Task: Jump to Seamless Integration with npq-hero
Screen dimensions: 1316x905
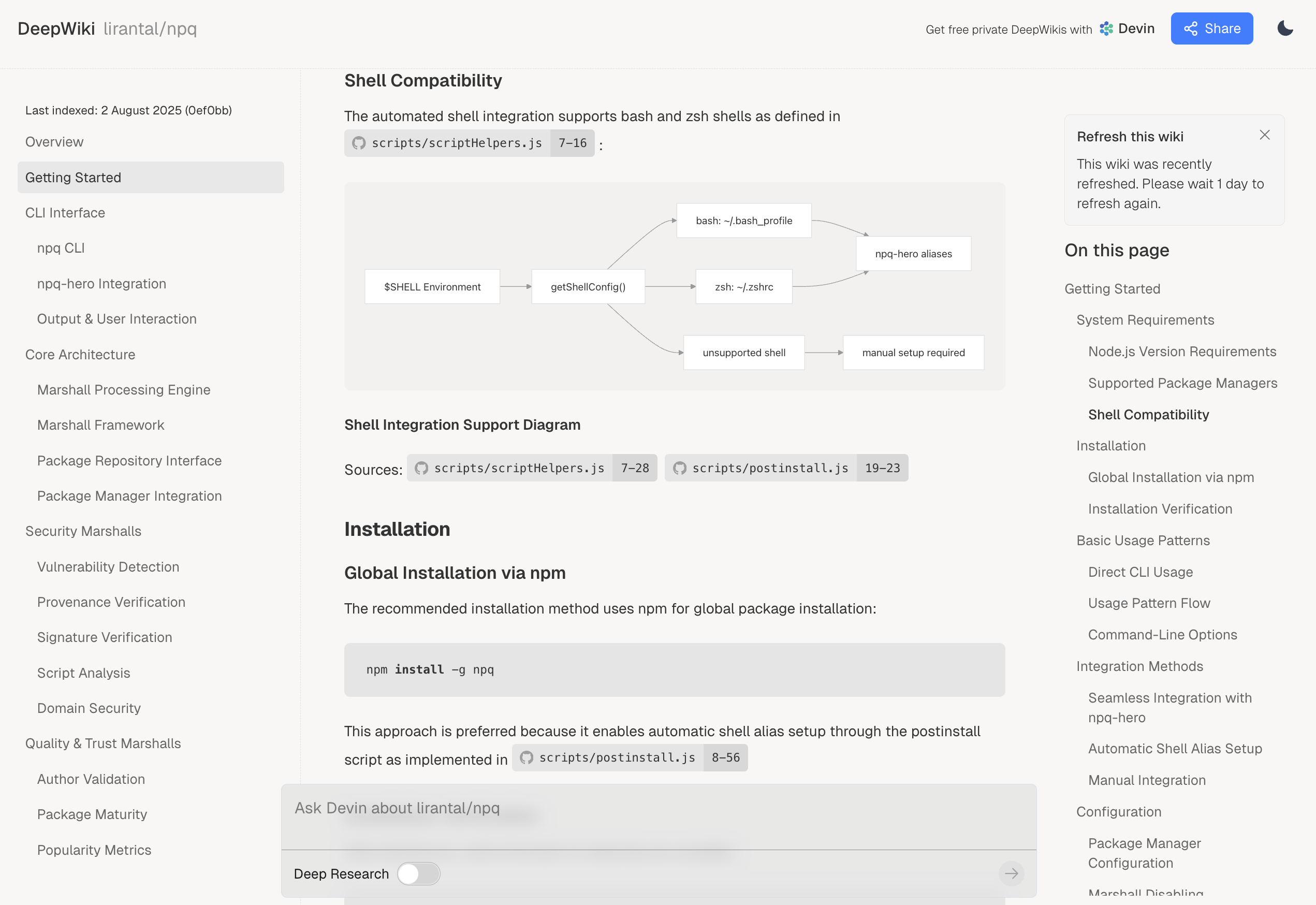Action: [1169, 708]
